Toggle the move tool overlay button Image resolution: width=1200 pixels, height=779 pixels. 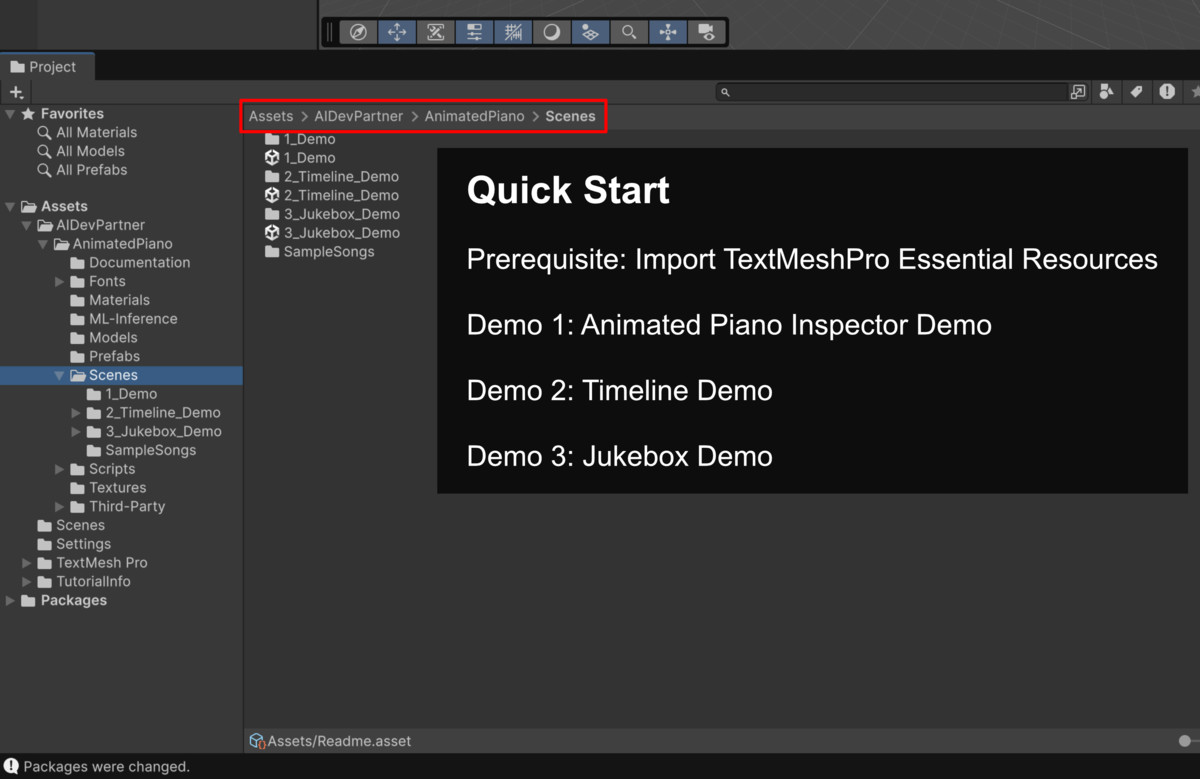coord(397,32)
